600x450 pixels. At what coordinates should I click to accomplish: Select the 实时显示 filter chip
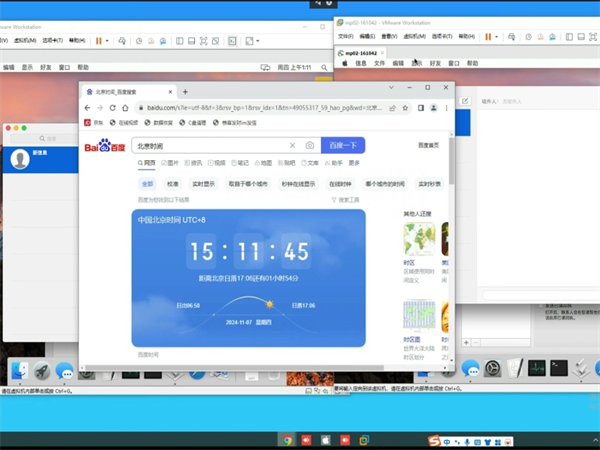coord(204,184)
